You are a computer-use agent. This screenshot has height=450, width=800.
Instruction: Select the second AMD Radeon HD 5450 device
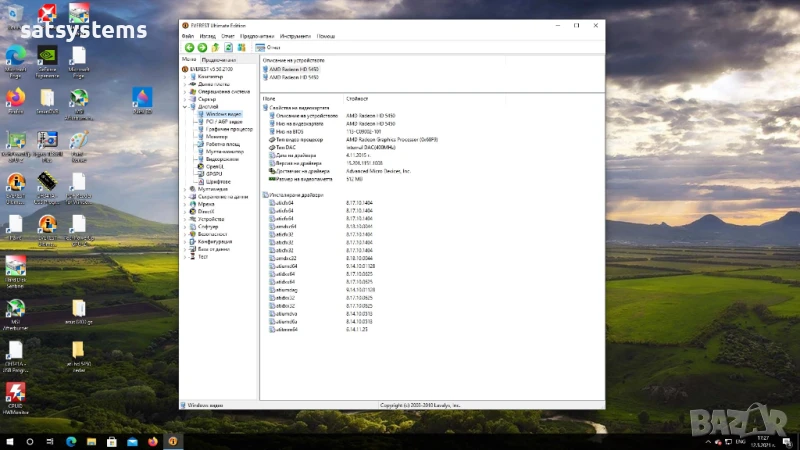tap(293, 77)
